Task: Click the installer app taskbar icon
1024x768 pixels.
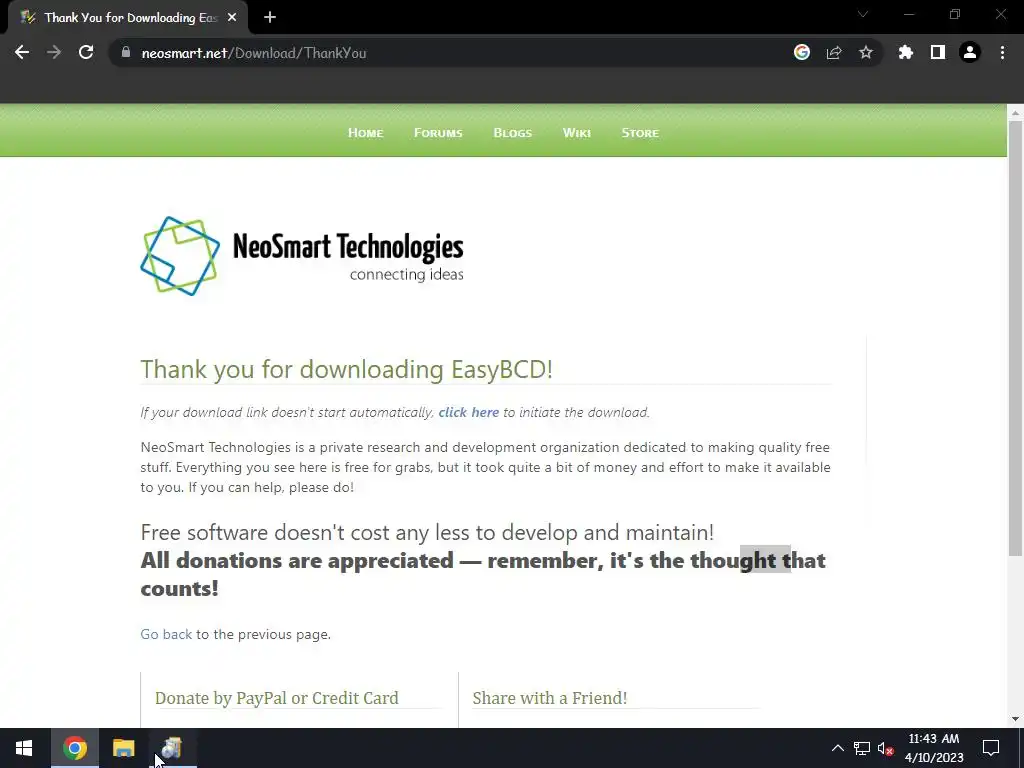Action: [x=172, y=748]
